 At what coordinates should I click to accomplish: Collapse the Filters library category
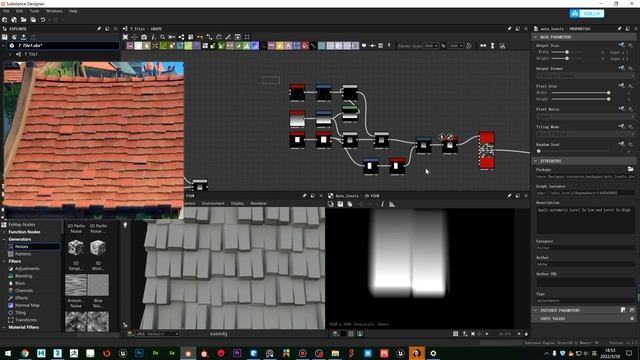click(4, 261)
